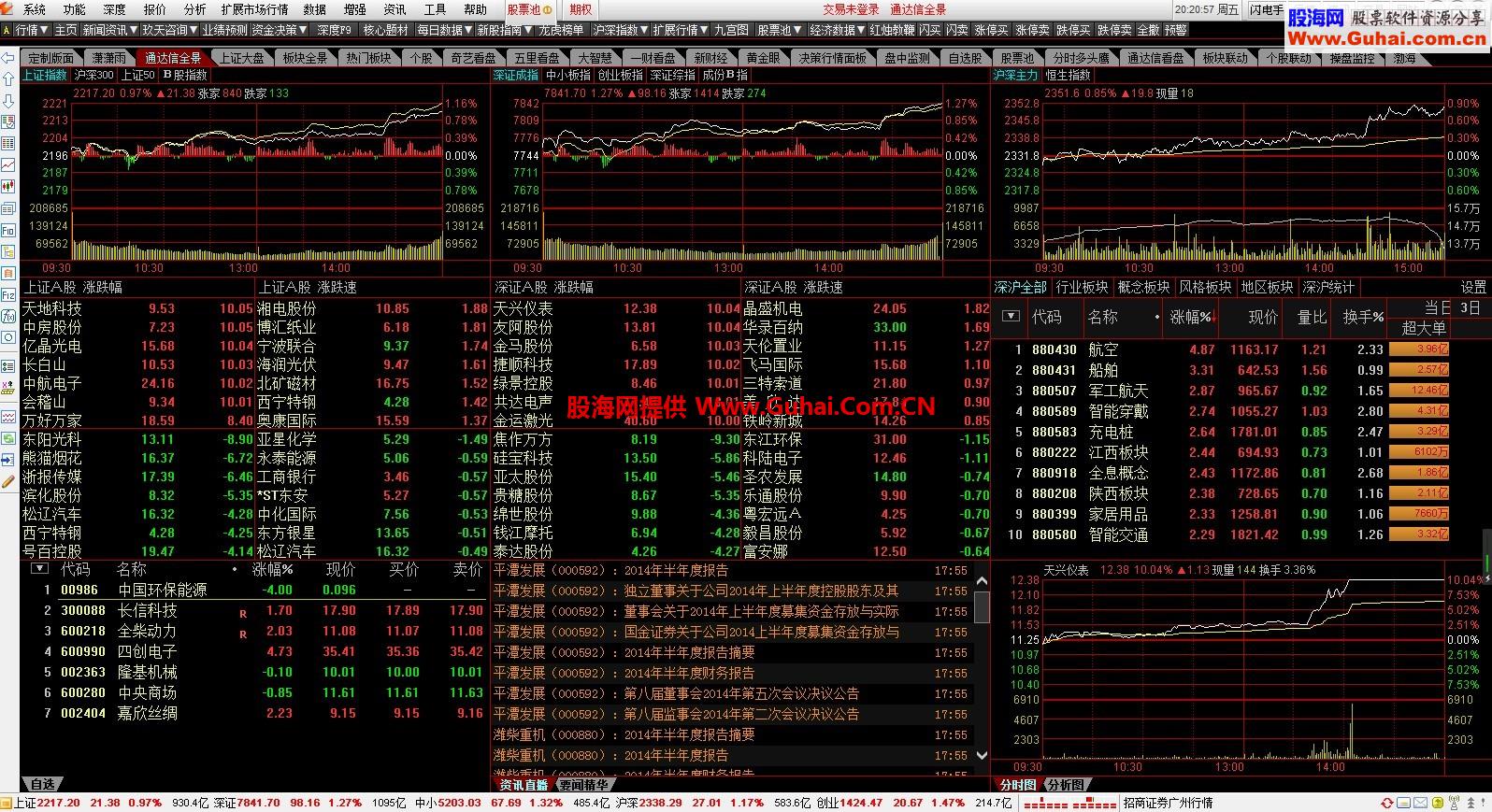This screenshot has height=812, width=1492.
Task: Expand the 沪深指数 dropdown
Action: tap(620, 30)
